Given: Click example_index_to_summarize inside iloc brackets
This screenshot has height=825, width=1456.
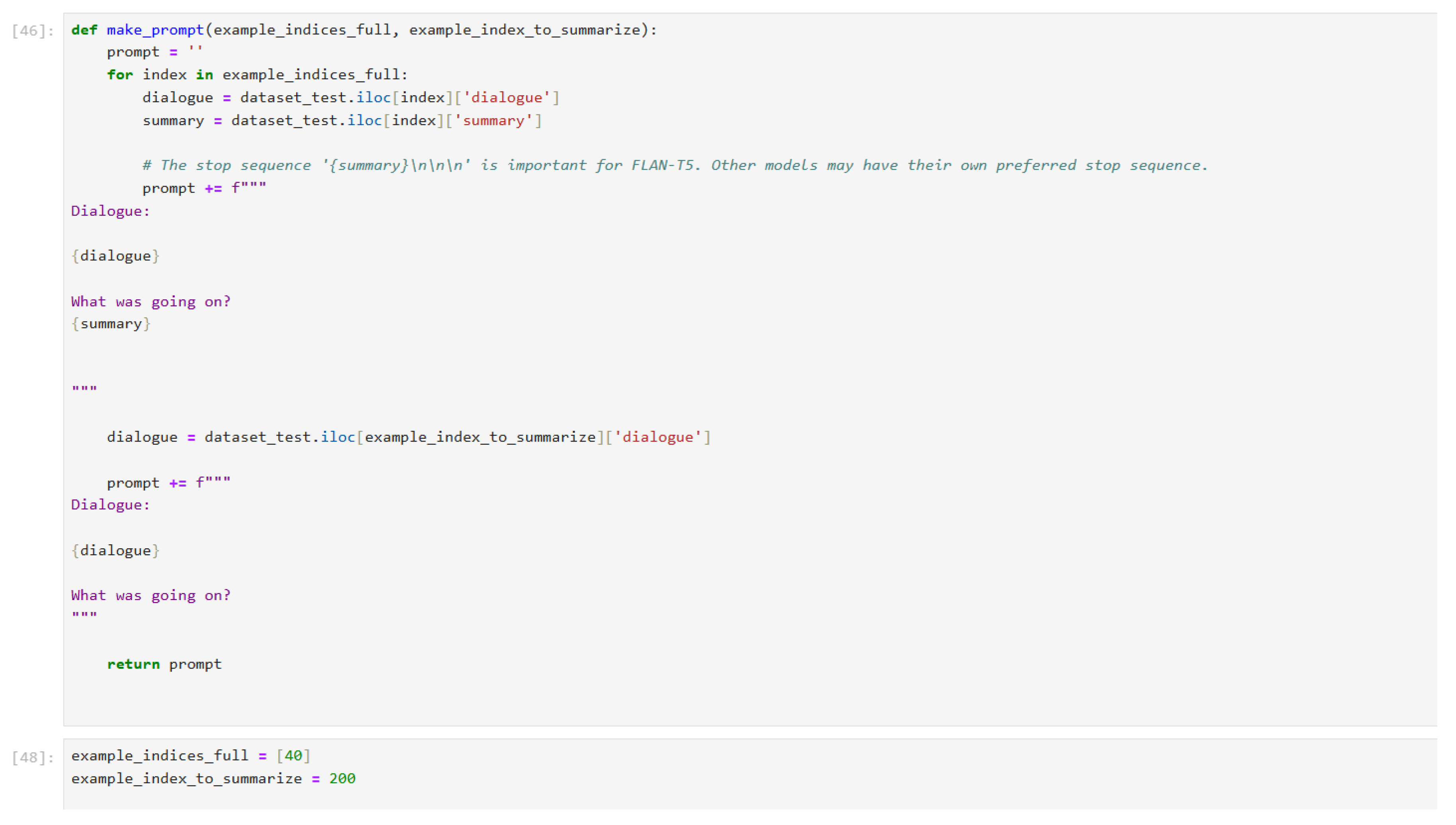Looking at the screenshot, I should pyautogui.click(x=480, y=438).
